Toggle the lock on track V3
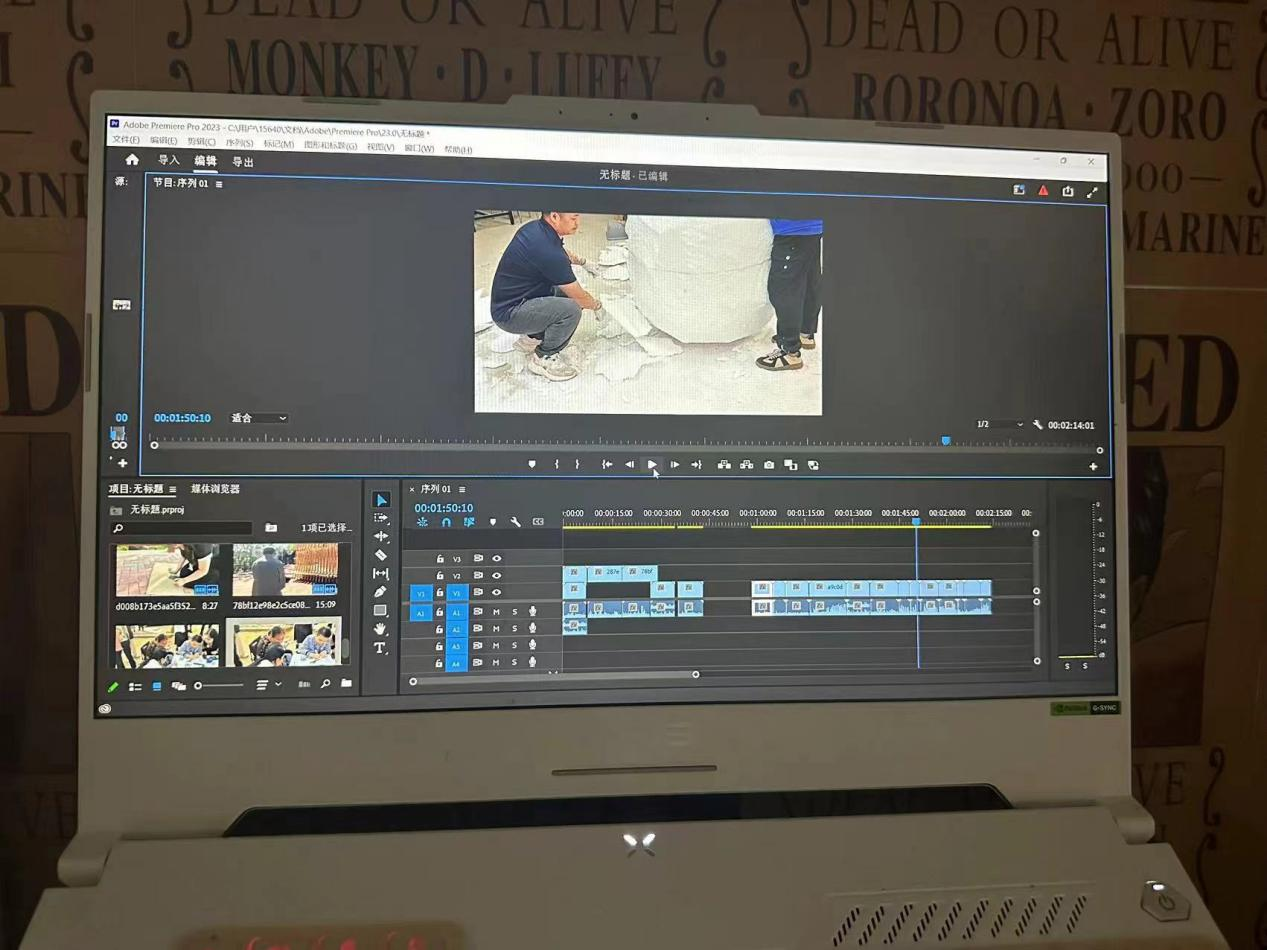Viewport: 1267px width, 950px height. coord(440,559)
